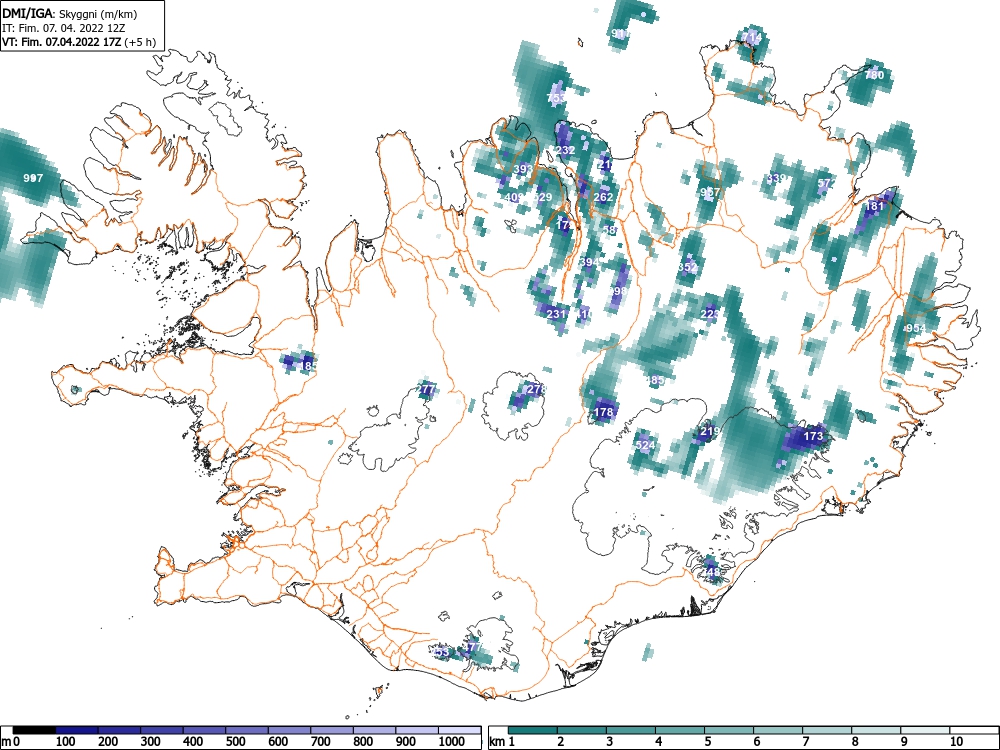Click the visibility value 957 on the map
This screenshot has height=750, width=1000.
point(710,192)
